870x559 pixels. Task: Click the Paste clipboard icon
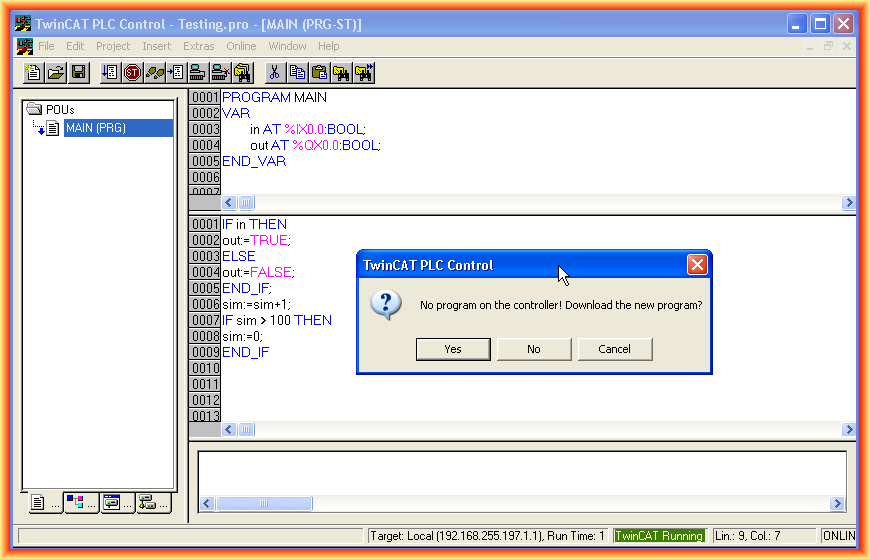319,72
